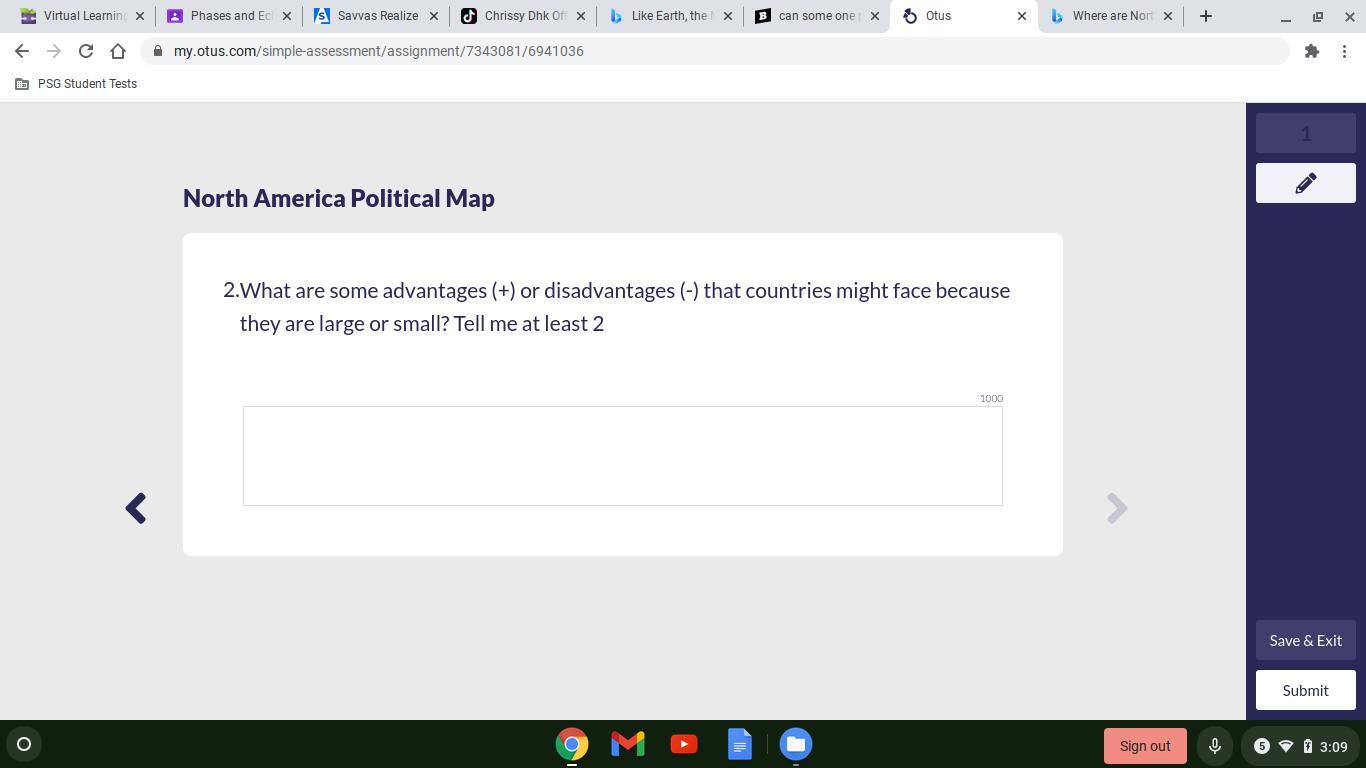The height and width of the screenshot is (768, 1366).
Task: Click the battery status icon
Action: (1307, 746)
